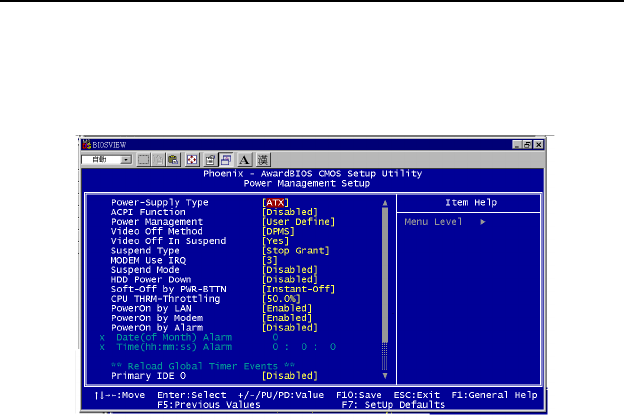This screenshot has height=420, width=624.
Task: Click the Item Help panel heading
Action: pyautogui.click(x=471, y=202)
